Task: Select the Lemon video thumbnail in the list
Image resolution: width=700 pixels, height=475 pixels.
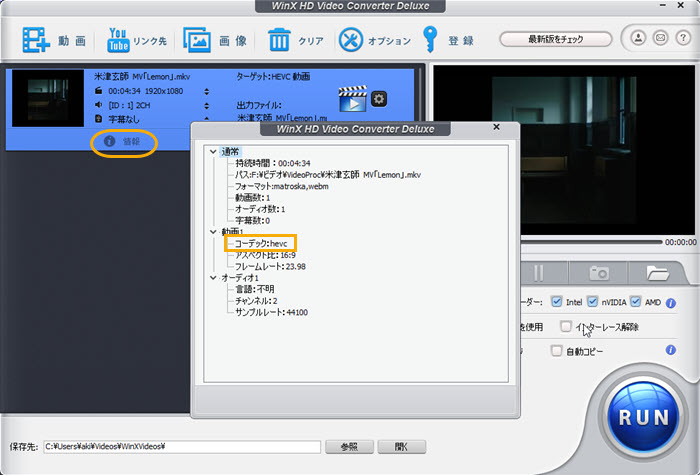Action: point(48,98)
